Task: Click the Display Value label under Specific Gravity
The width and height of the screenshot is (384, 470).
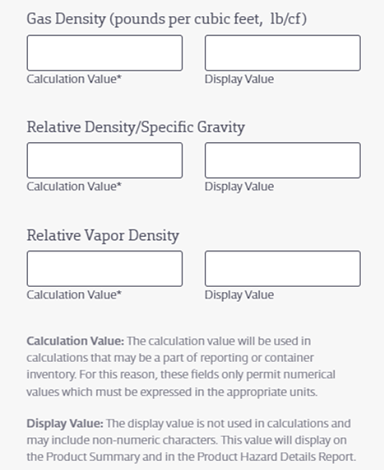Action: (x=239, y=187)
